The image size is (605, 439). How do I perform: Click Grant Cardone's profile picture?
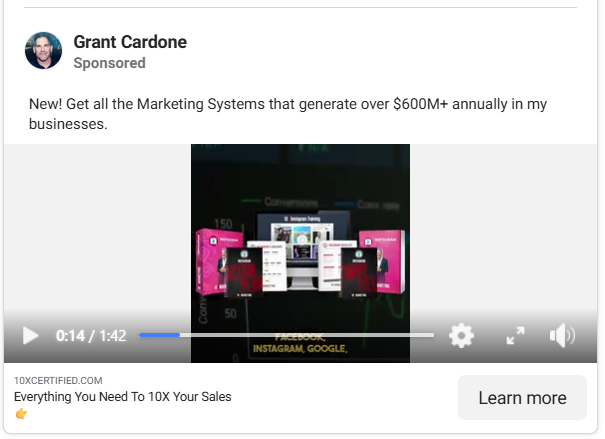(x=44, y=51)
